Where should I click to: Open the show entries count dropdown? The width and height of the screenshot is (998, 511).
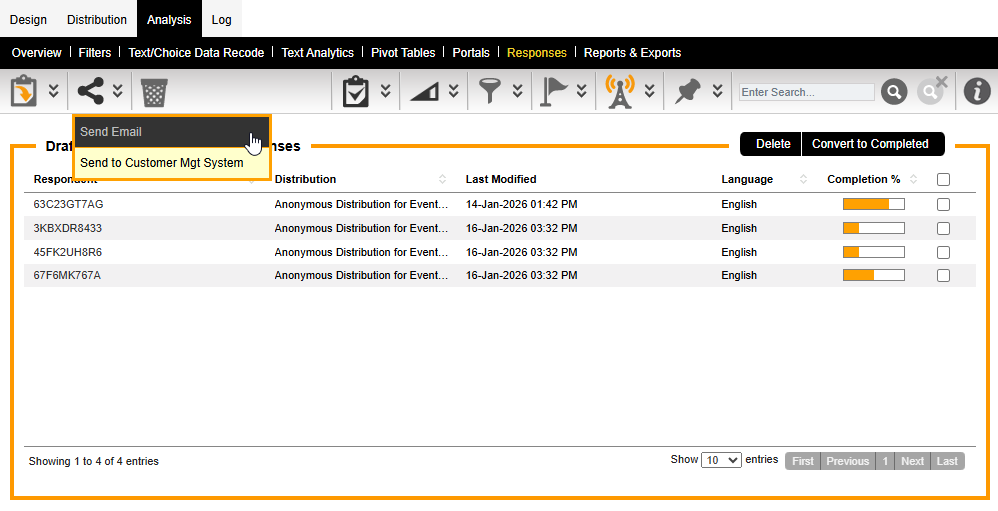721,460
